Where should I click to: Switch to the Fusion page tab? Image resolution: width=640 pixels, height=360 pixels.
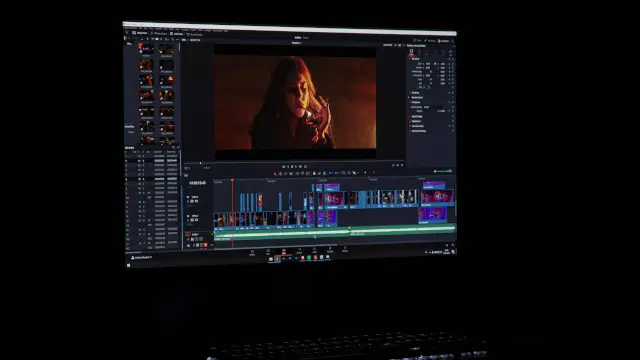click(x=299, y=251)
